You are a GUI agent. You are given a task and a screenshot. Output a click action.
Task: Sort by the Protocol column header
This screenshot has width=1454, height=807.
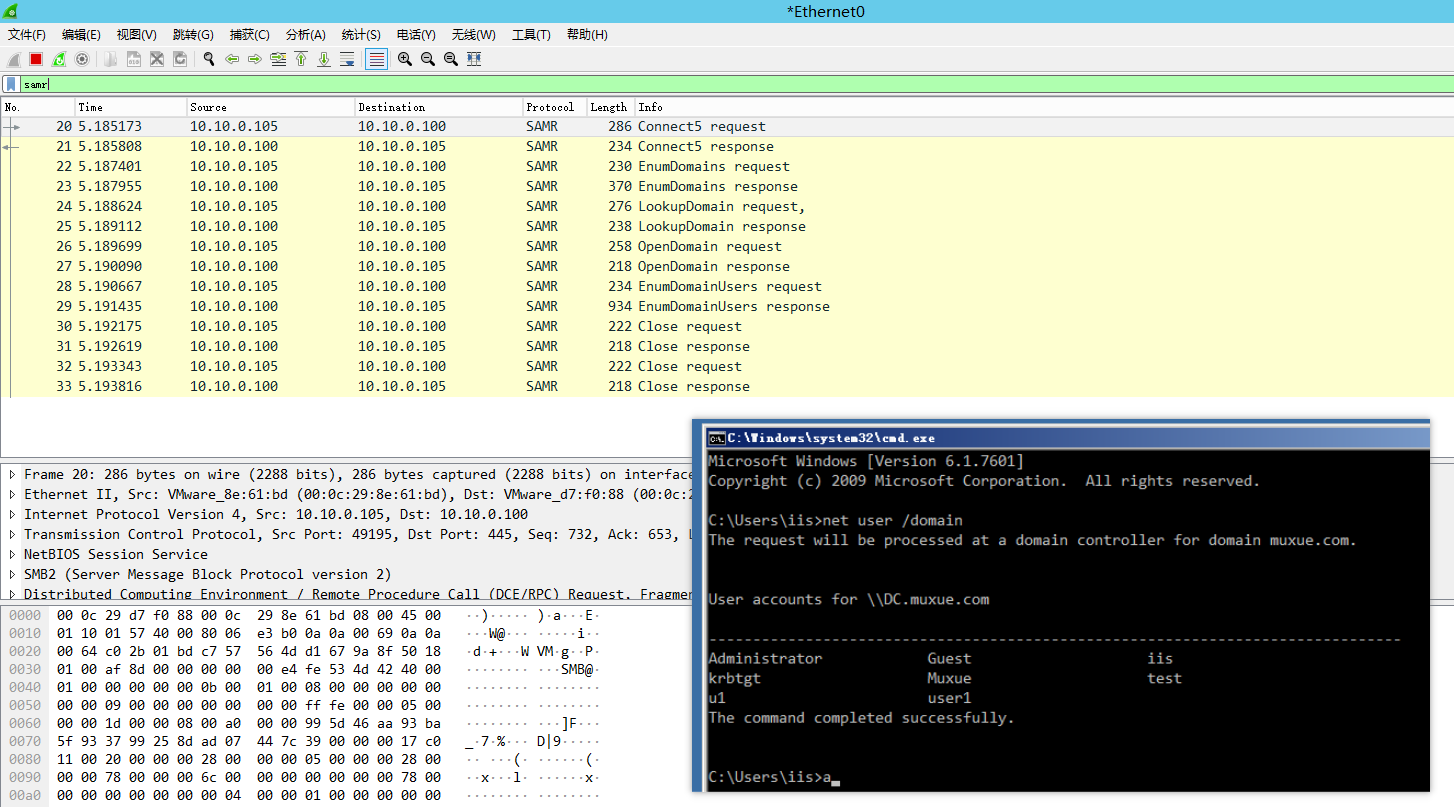(554, 107)
